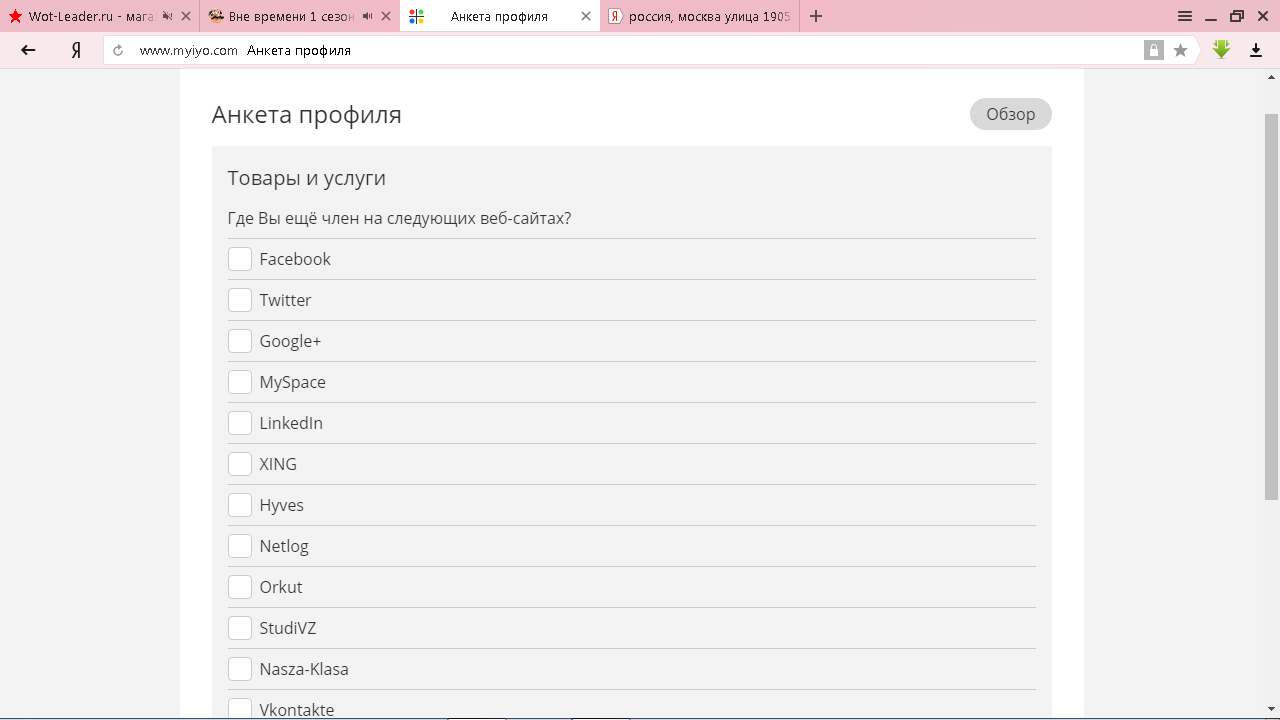Click the vertical page scrollbar thumb
Viewport: 1280px width, 720px height.
point(1272,307)
